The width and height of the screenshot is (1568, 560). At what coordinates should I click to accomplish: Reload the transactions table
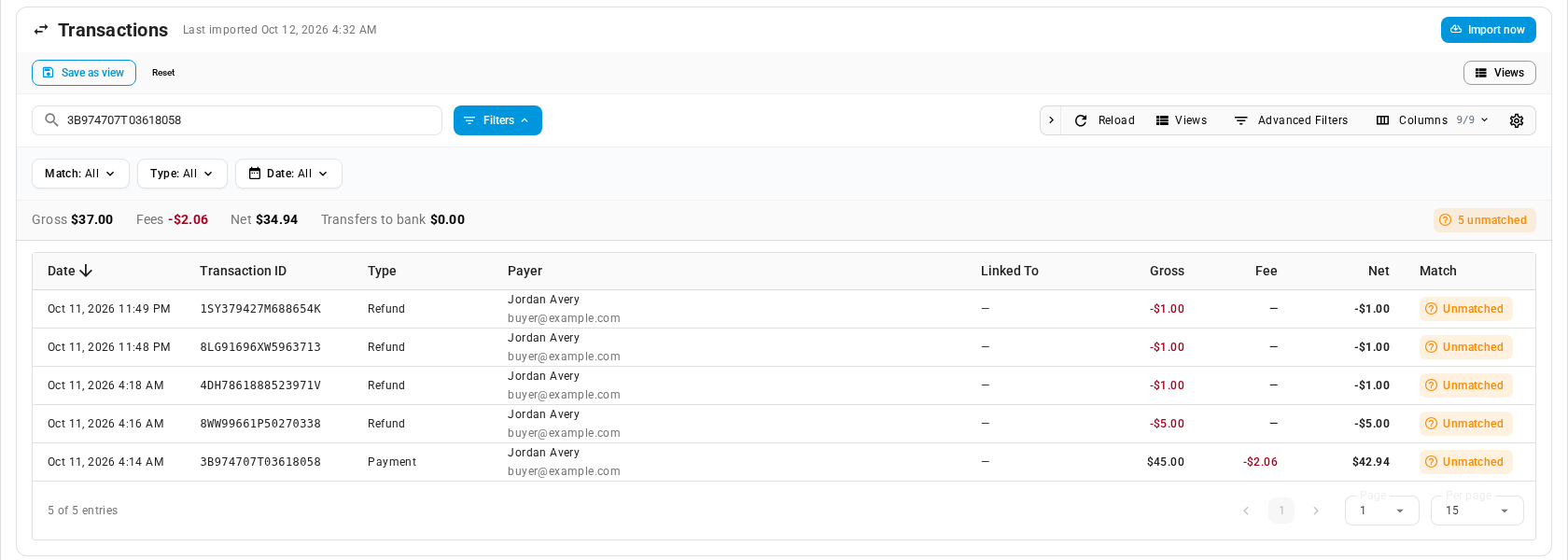point(1104,120)
